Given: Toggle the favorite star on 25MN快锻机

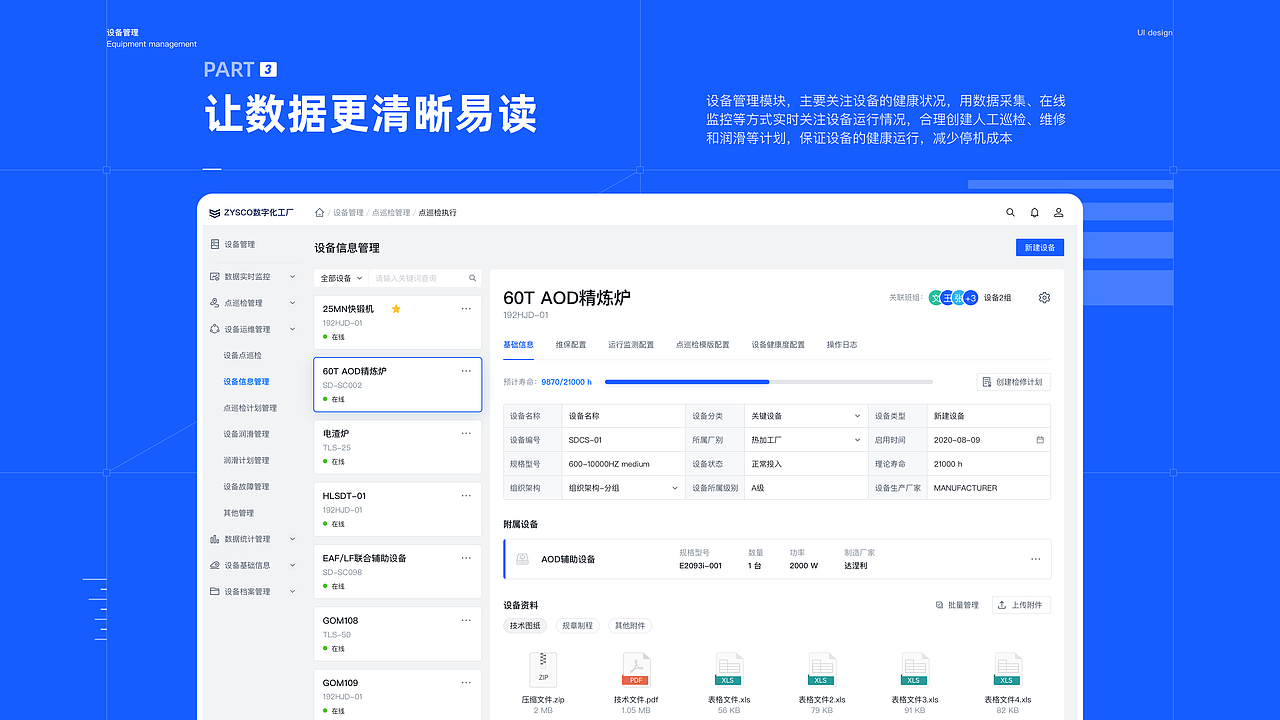Looking at the screenshot, I should coord(396,309).
